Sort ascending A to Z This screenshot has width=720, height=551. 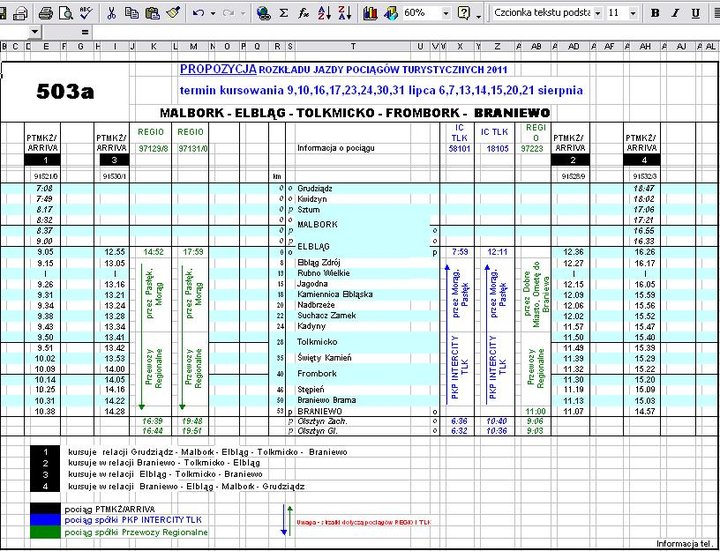click(x=324, y=13)
